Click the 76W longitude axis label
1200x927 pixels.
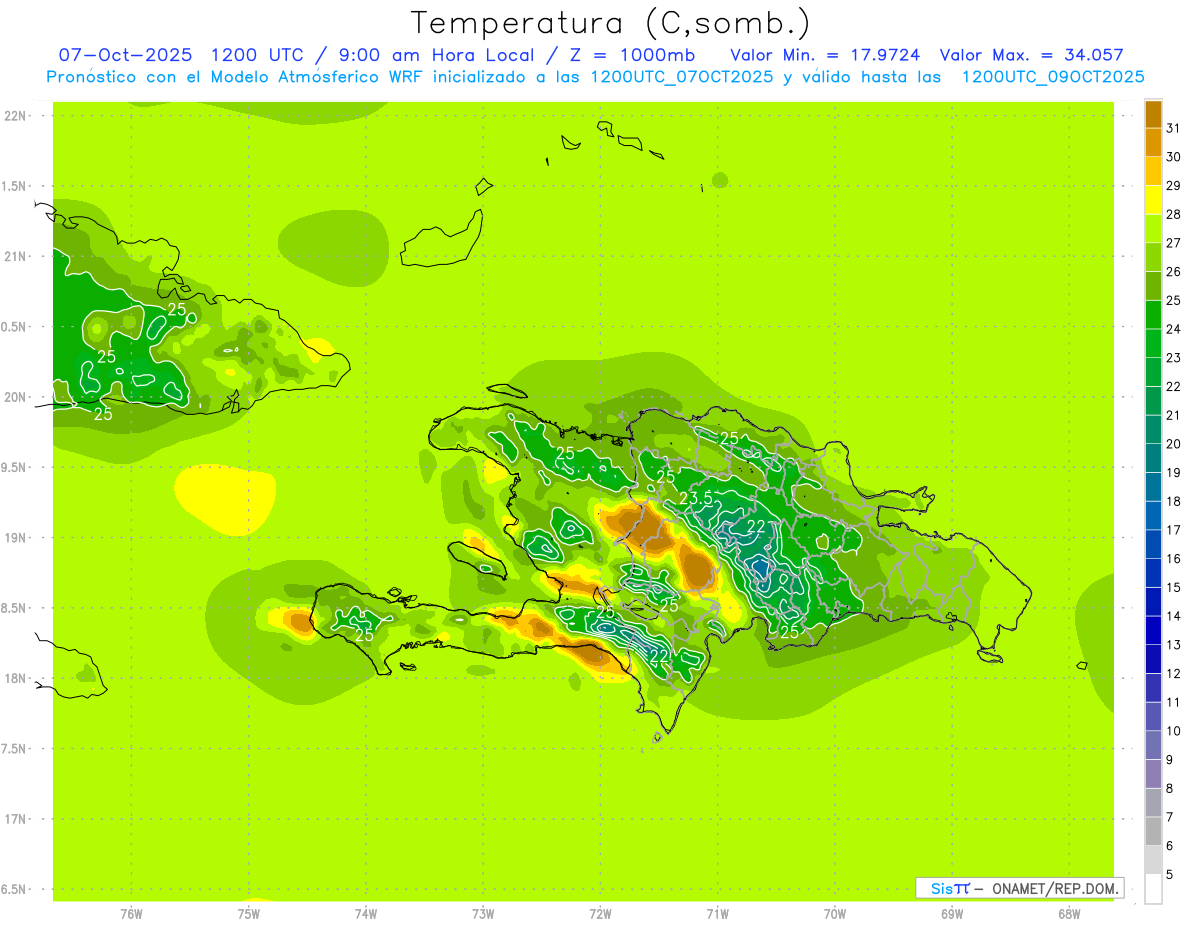pyautogui.click(x=131, y=914)
